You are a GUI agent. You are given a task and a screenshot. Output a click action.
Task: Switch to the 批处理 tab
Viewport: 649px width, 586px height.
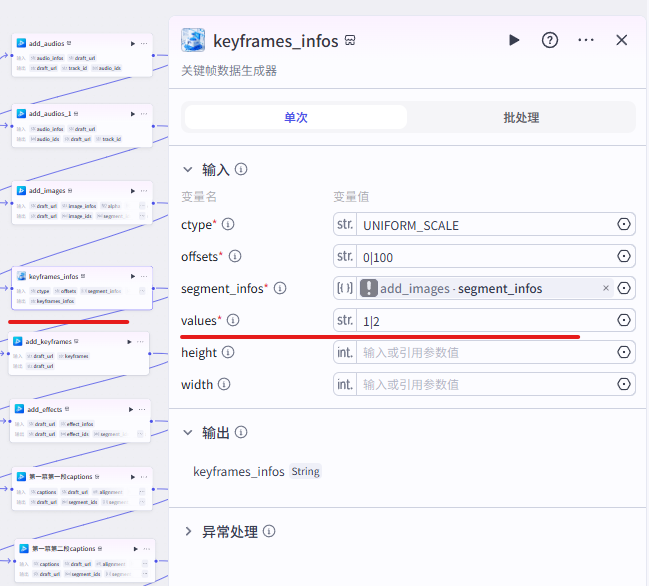[521, 117]
